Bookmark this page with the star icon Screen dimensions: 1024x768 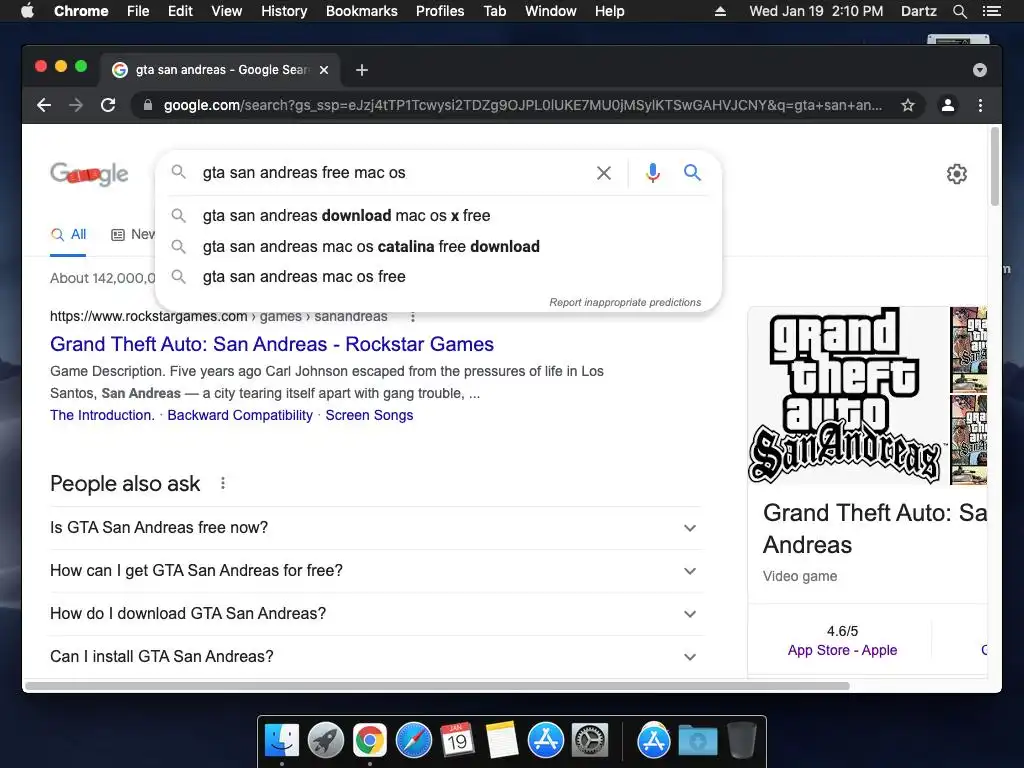pyautogui.click(x=908, y=105)
